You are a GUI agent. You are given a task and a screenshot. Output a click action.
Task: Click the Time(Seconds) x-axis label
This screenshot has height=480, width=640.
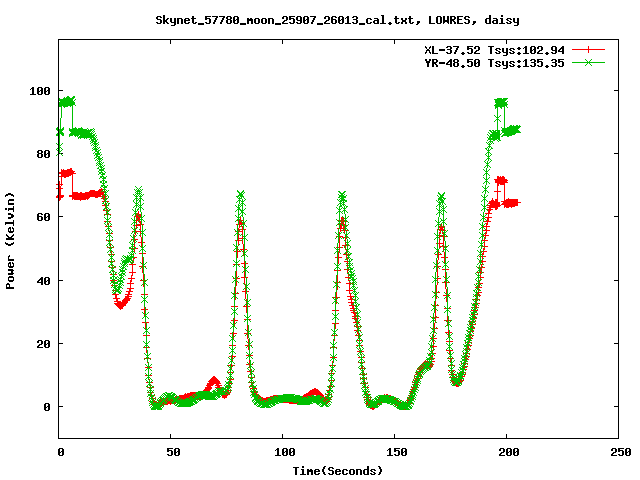[x=338, y=471]
